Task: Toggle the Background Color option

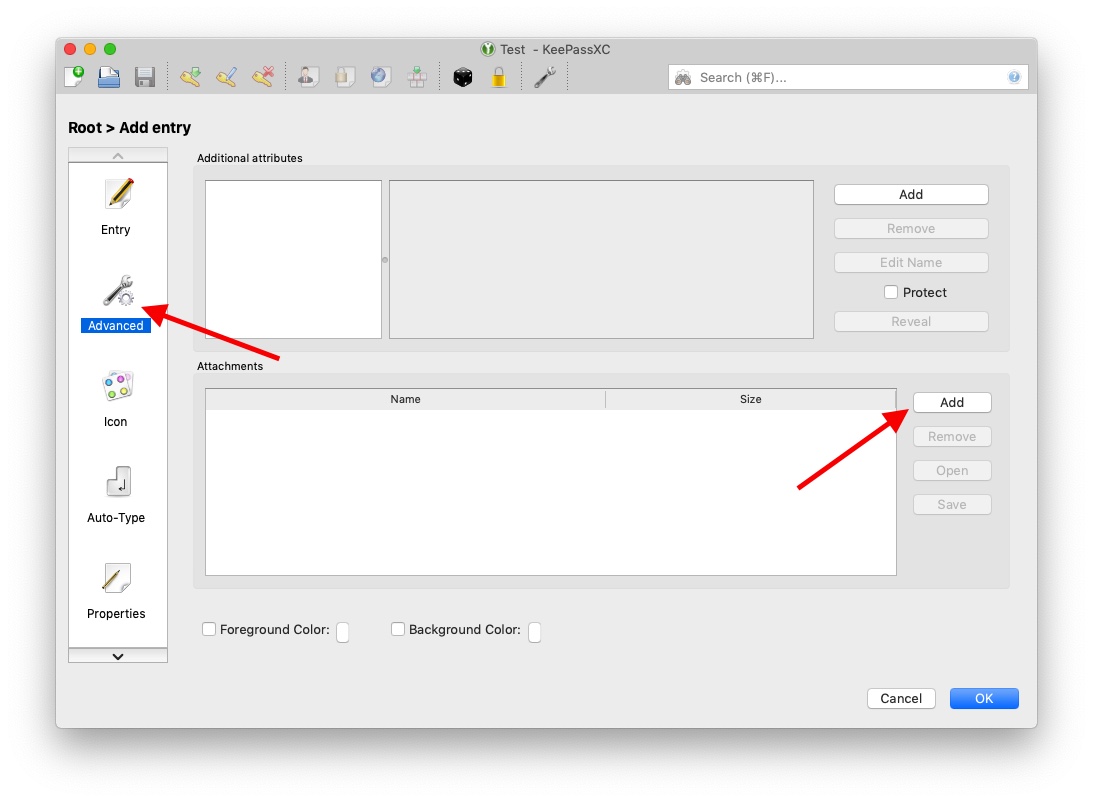Action: (398, 629)
